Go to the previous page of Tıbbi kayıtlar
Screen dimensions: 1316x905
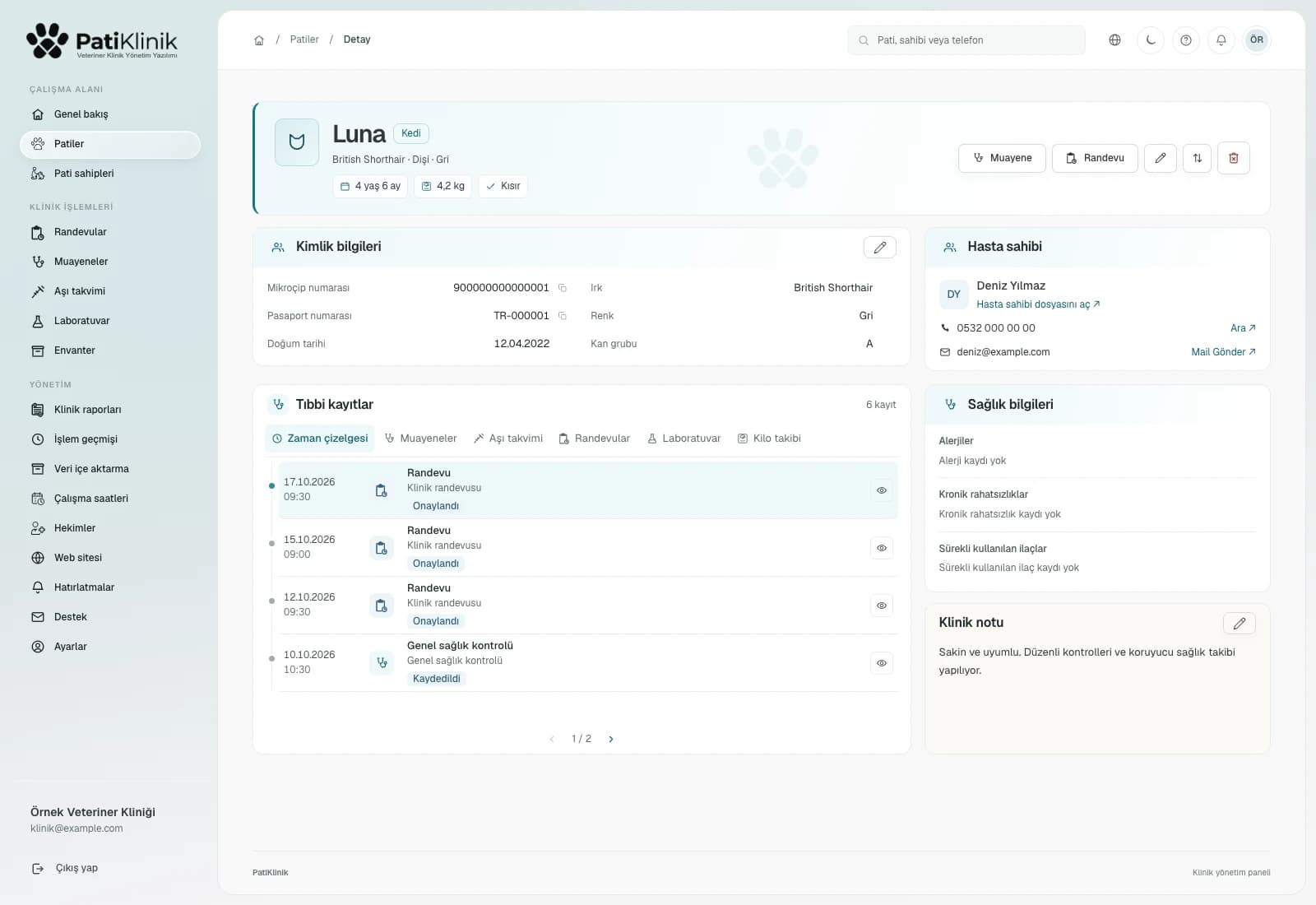point(552,739)
